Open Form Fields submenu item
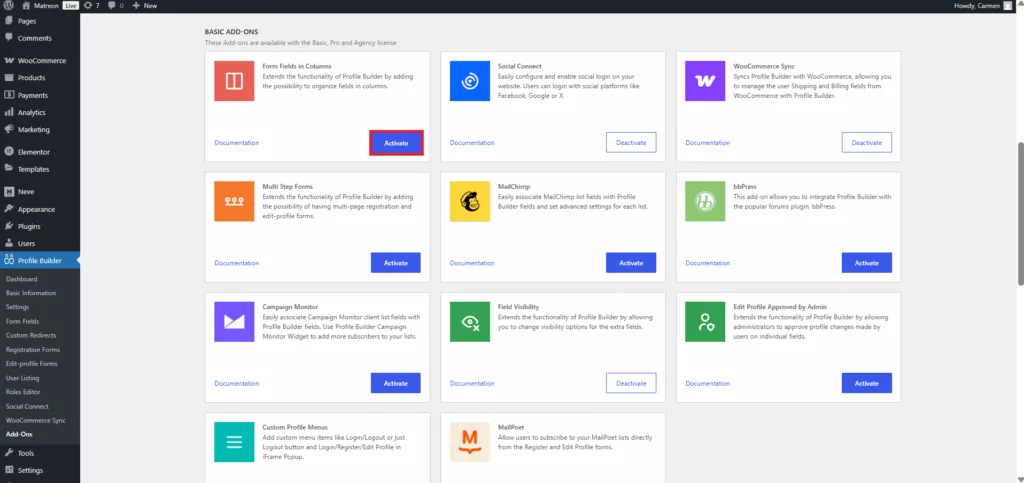1024x483 pixels. pos(22,321)
